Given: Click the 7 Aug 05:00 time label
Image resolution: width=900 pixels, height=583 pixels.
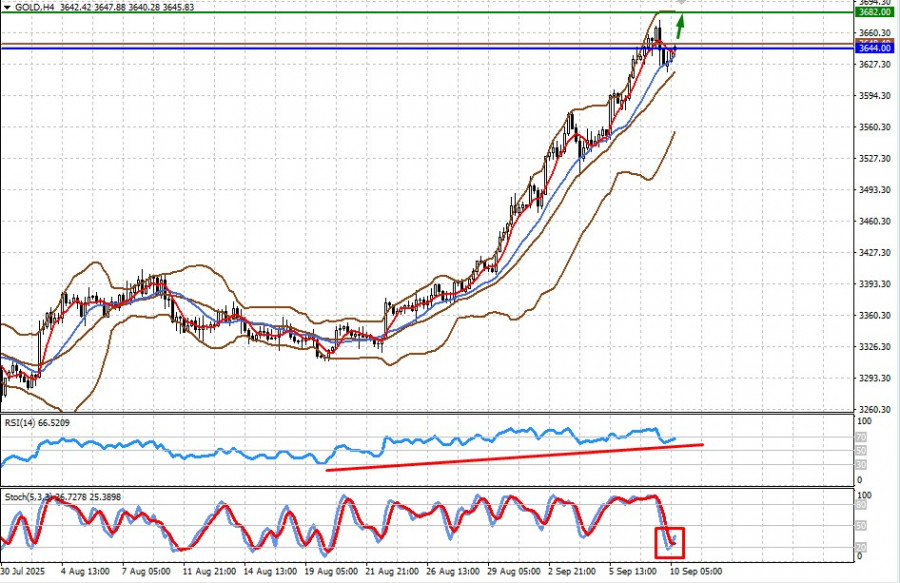Looking at the screenshot, I should (x=146, y=572).
